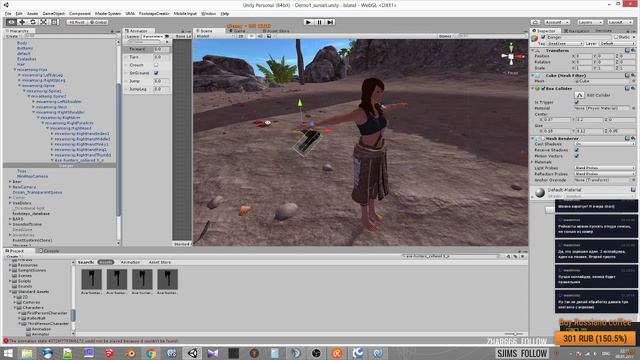
Task: Toggle the Crouch parameter checkbox
Action: 156,65
